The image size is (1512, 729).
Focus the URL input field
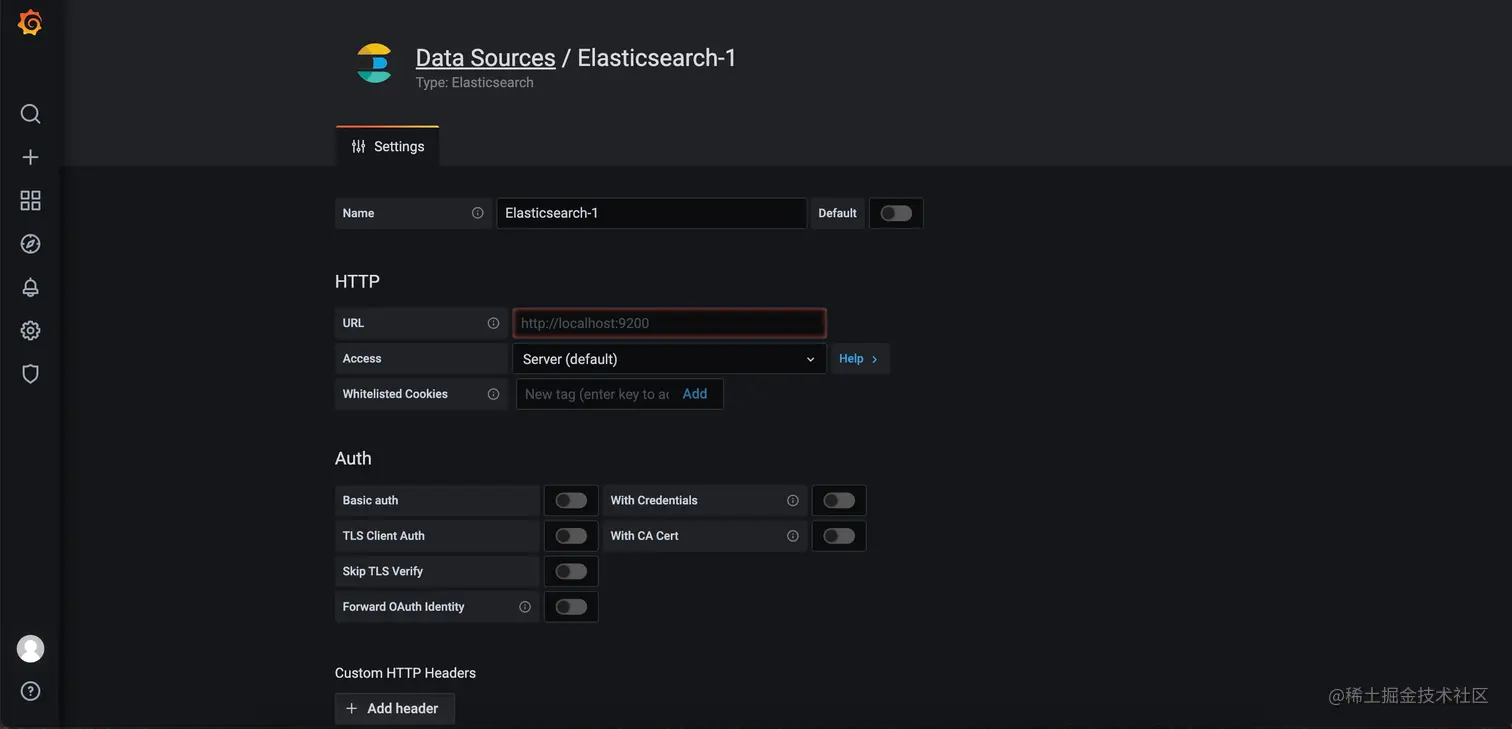coord(669,323)
